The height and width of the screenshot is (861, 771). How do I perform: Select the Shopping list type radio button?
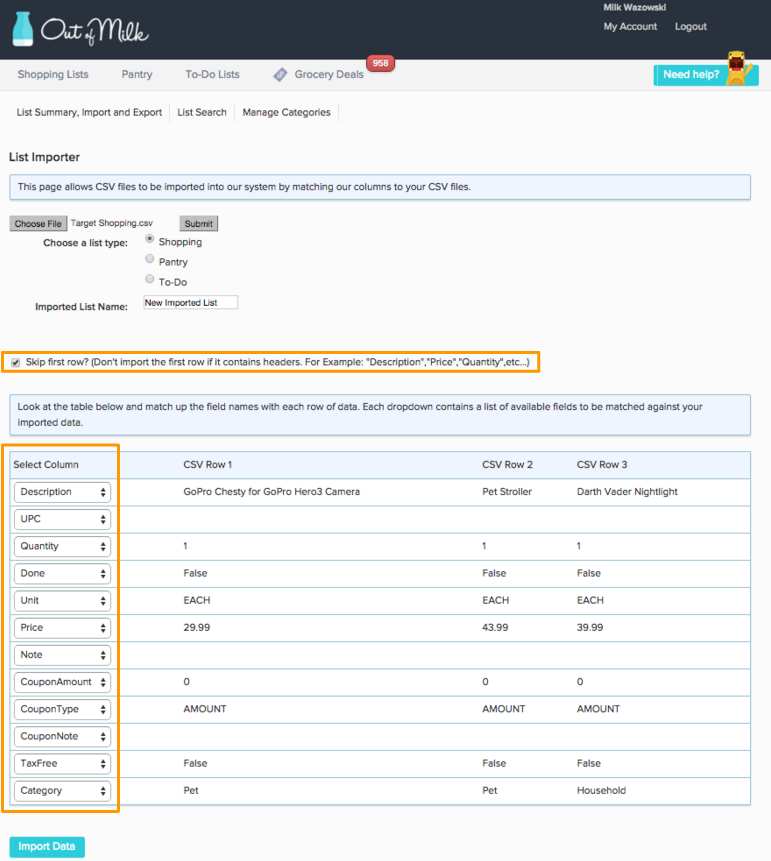coord(149,239)
